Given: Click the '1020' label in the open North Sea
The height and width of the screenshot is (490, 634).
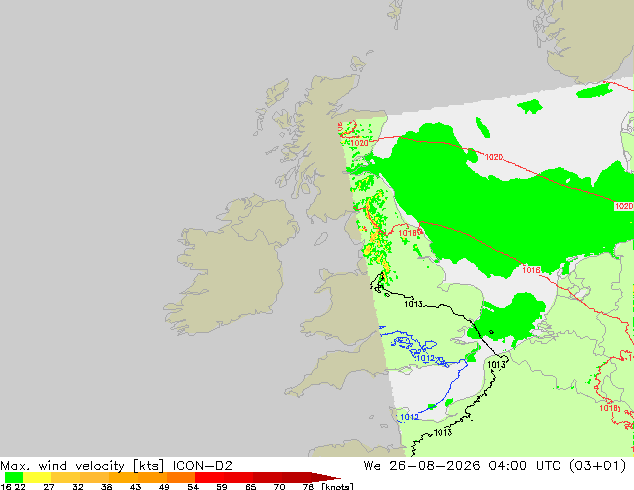Looking at the screenshot, I should coord(494,157).
